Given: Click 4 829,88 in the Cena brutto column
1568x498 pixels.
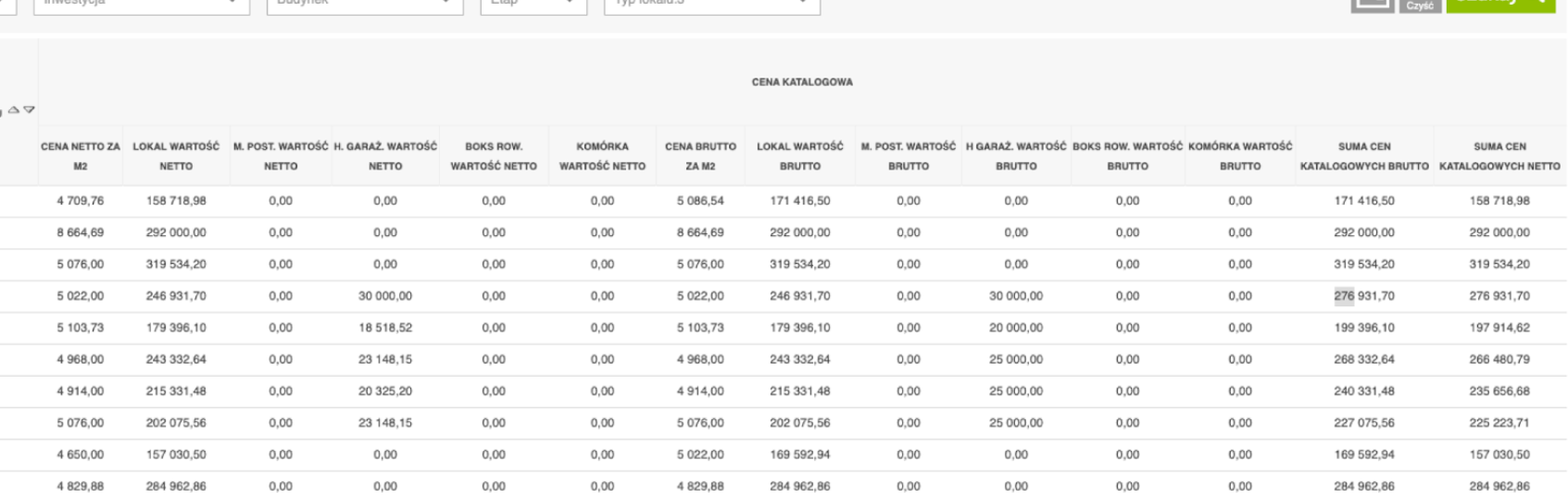Looking at the screenshot, I should pos(700,486).
